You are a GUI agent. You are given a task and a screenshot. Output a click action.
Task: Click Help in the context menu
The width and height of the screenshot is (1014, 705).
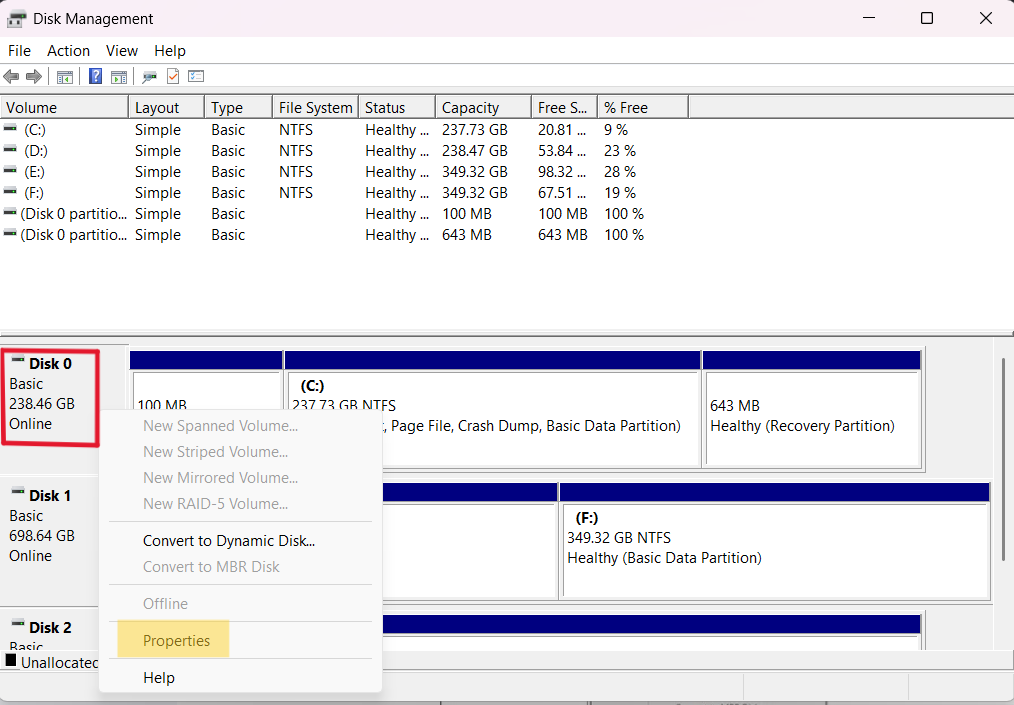pyautogui.click(x=159, y=678)
